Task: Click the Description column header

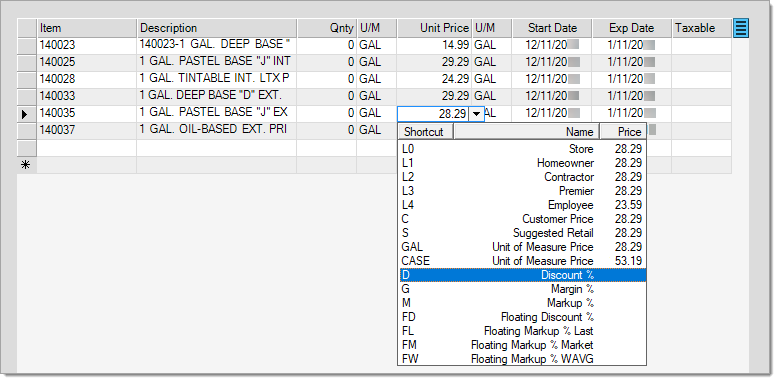Action: coord(217,28)
